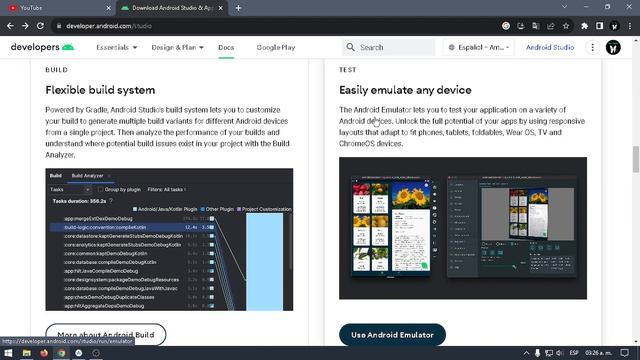Focus the site Search field
The height and width of the screenshot is (360, 640).
click(x=388, y=47)
